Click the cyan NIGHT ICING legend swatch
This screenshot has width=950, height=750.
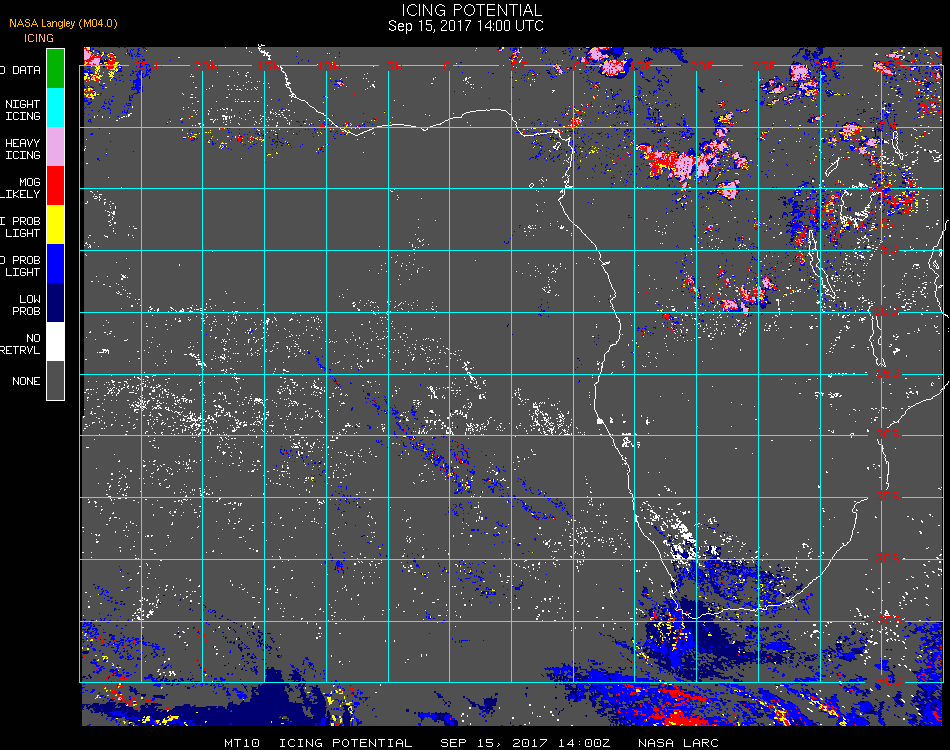point(55,107)
